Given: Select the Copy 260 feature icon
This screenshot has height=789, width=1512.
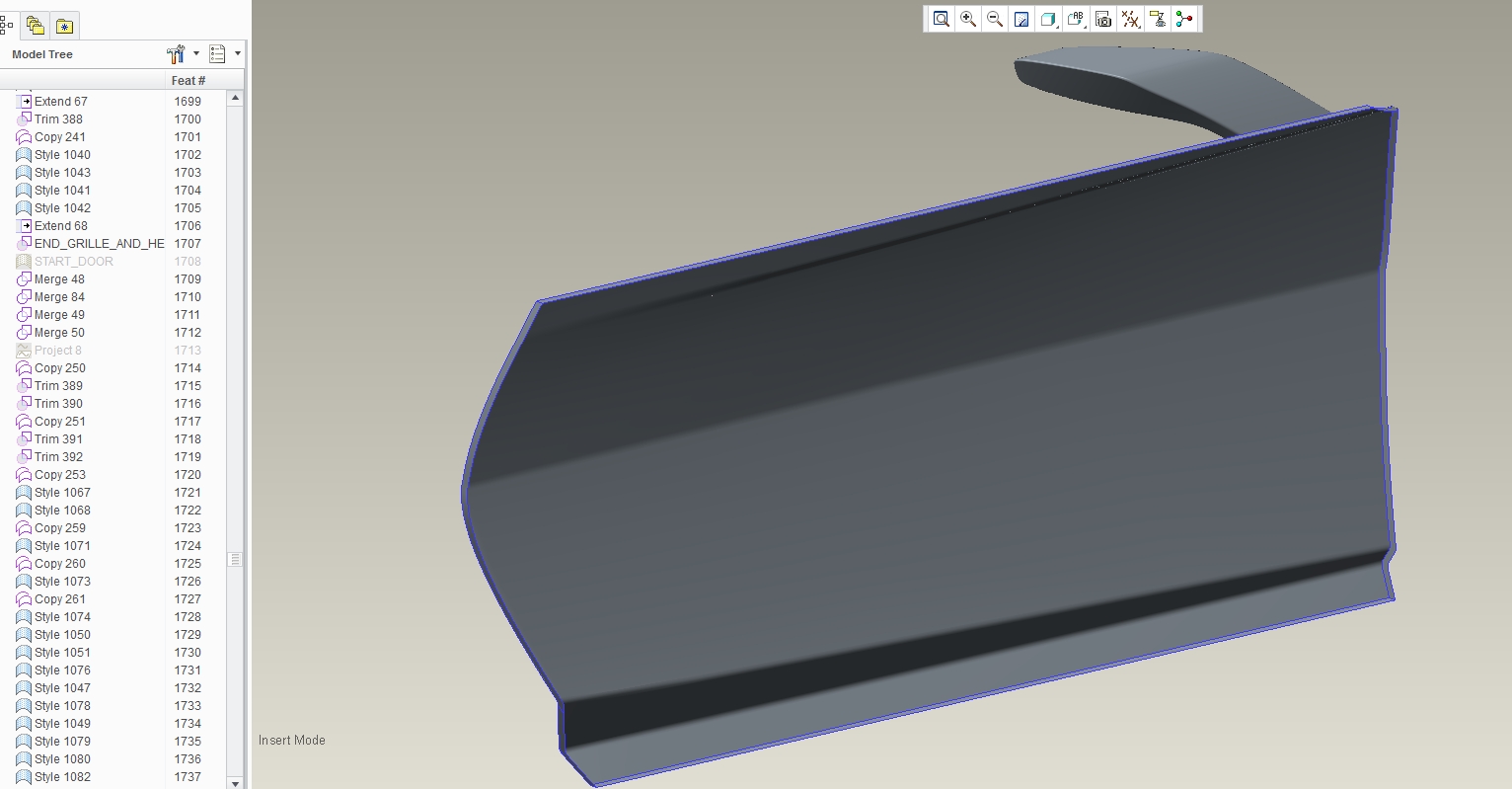Looking at the screenshot, I should click(x=25, y=564).
